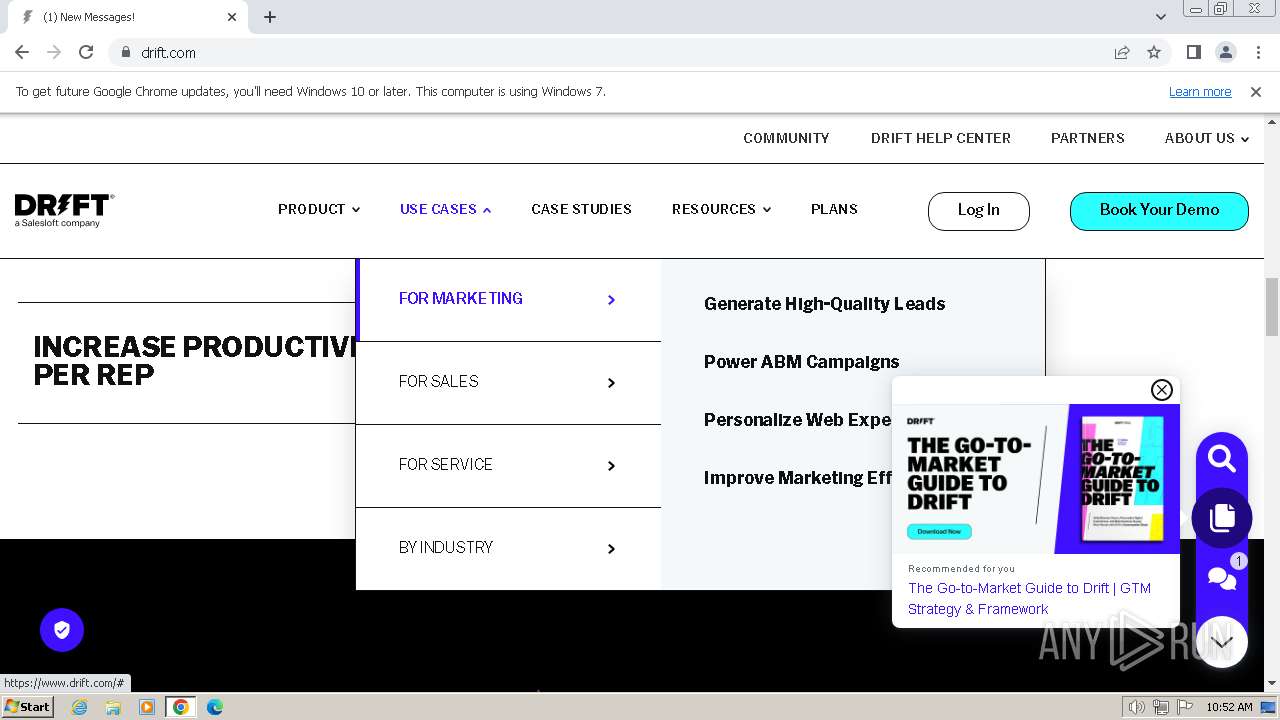The width and height of the screenshot is (1280, 720).
Task: Select Improve Marketing Efficiency option
Action: pos(797,478)
